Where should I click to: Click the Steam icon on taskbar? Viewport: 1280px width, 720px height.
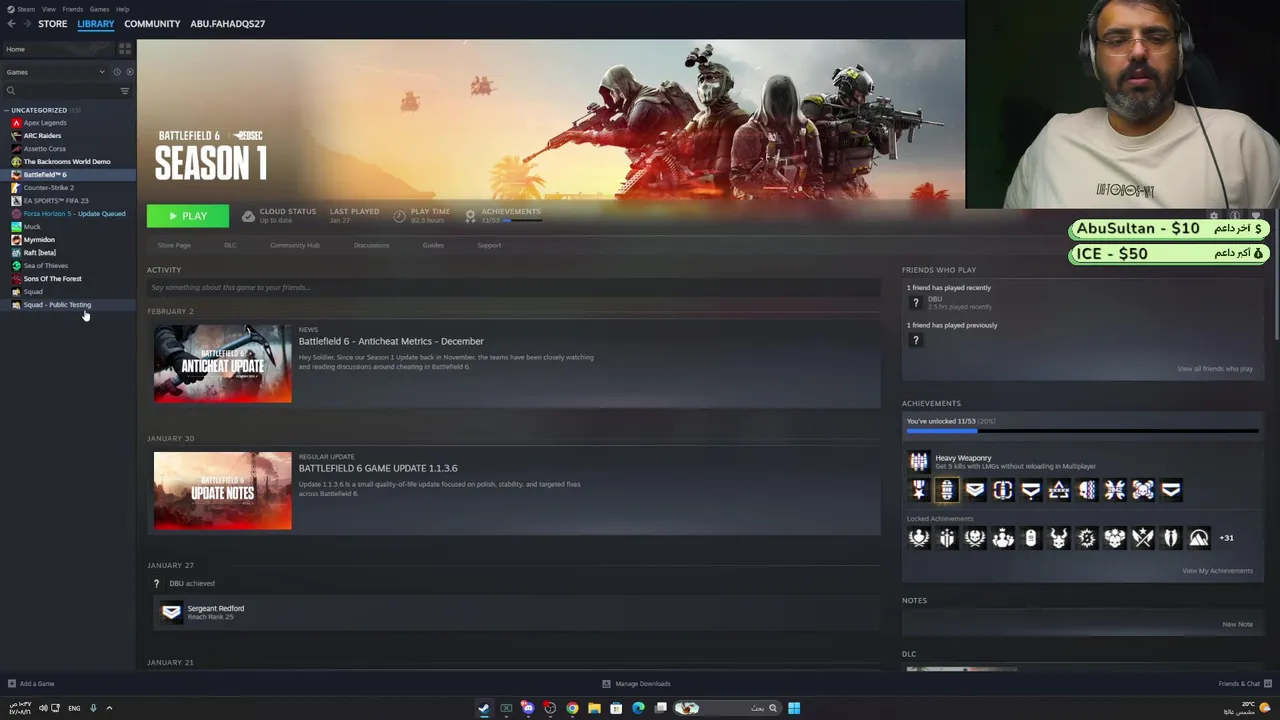(484, 708)
